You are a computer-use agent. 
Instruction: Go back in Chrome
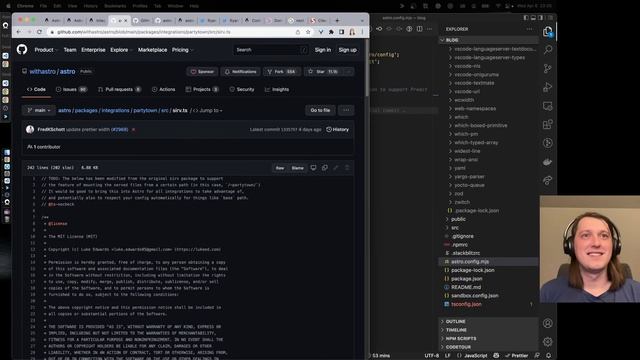(19, 32)
